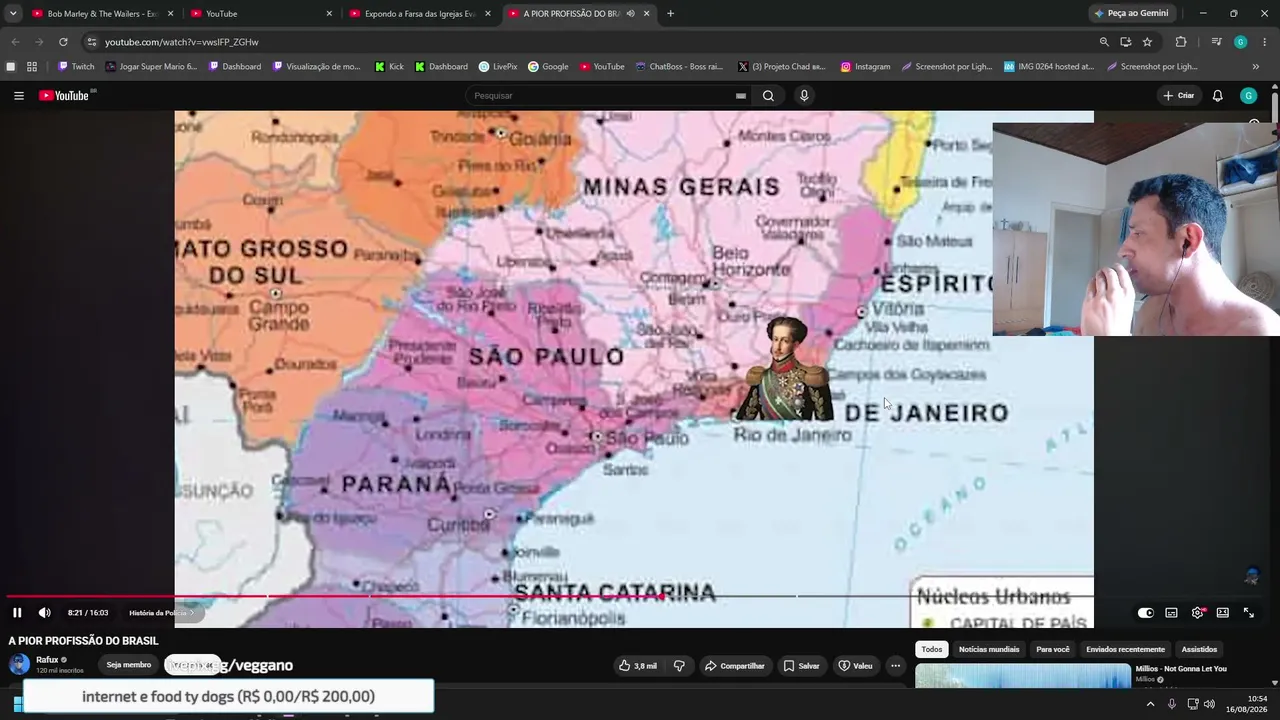
Task: Focus the Pesquisar search field
Action: tap(600, 96)
